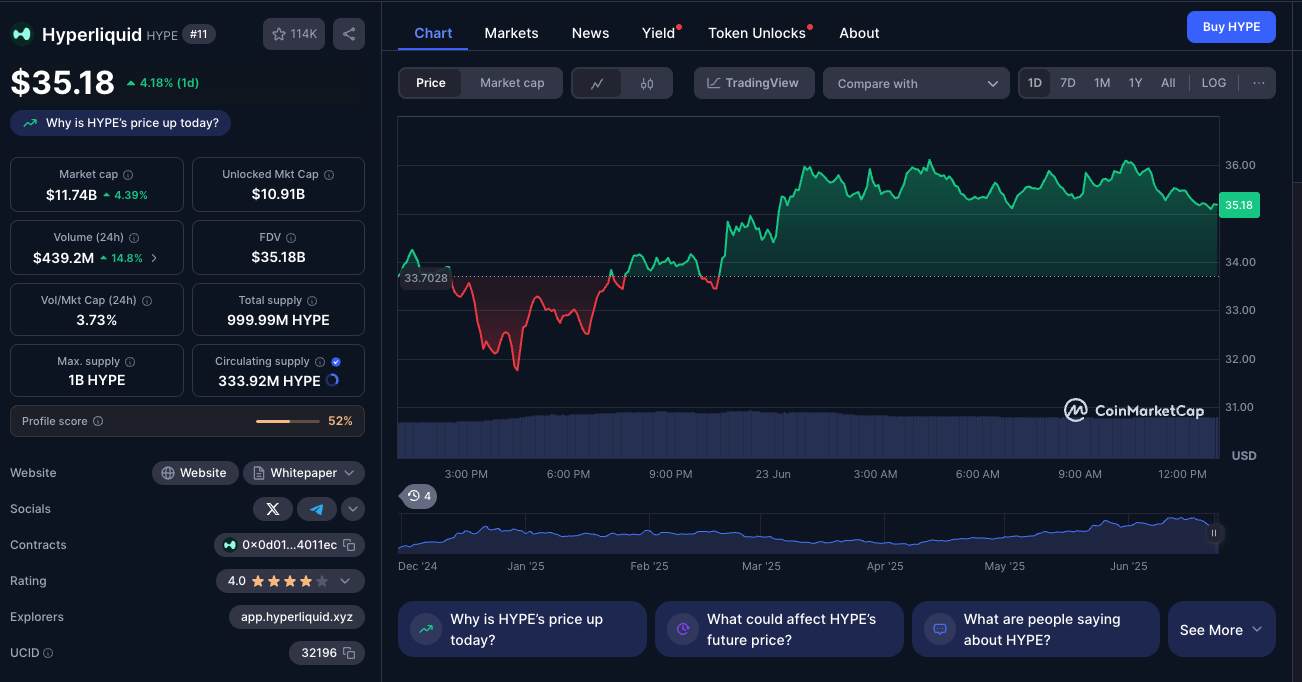
Task: Expand the Rating 4.0 dropdown
Action: click(290, 581)
